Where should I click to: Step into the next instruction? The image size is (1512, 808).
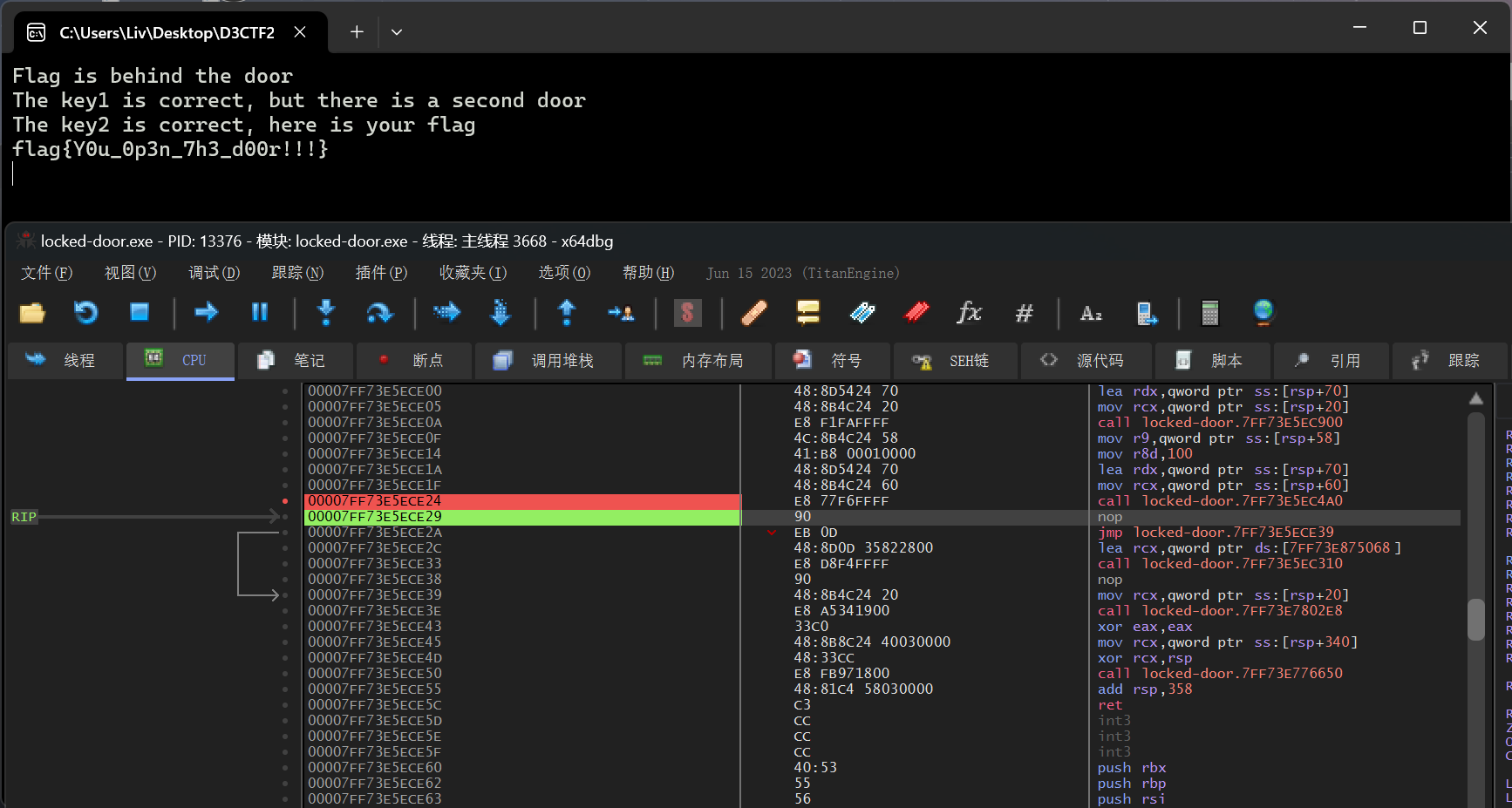coord(326,313)
